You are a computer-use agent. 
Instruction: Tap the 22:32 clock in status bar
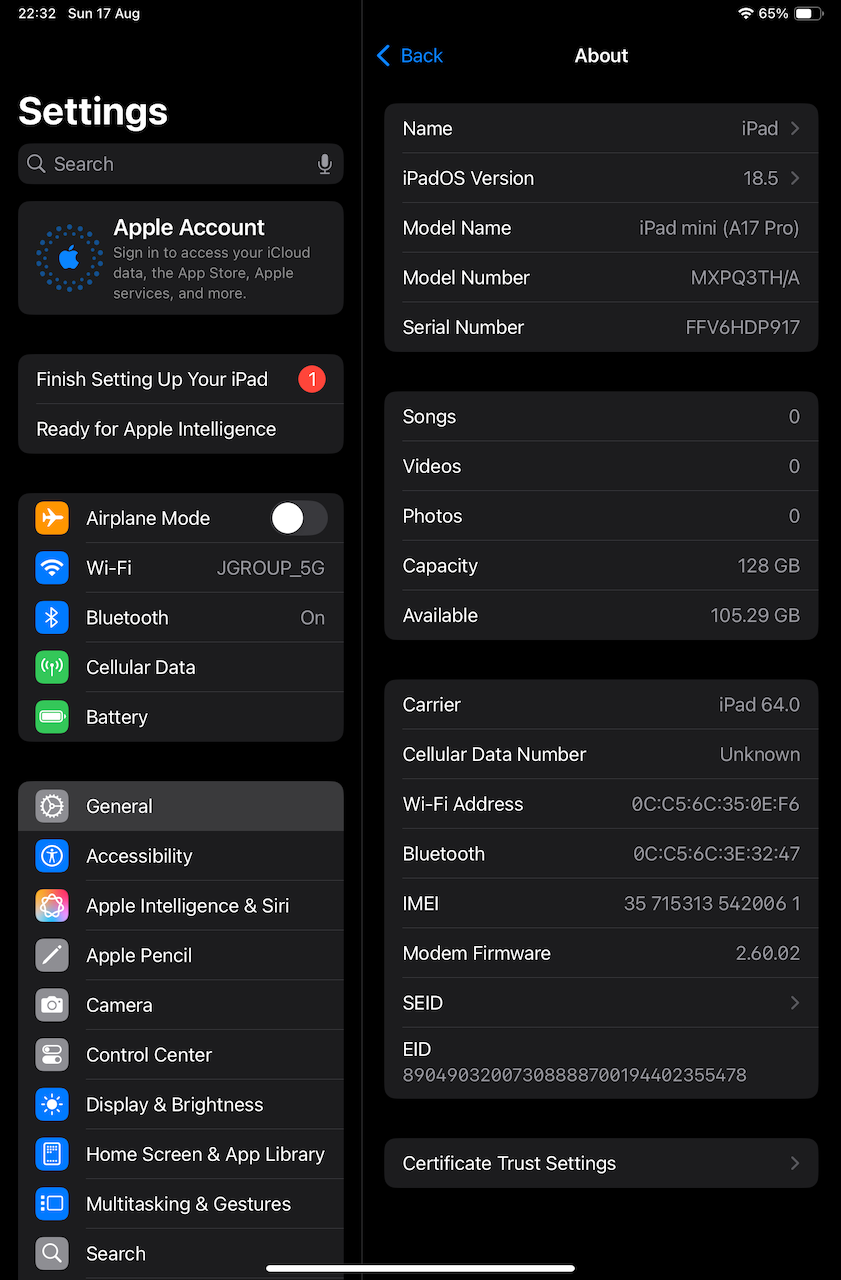pos(37,14)
